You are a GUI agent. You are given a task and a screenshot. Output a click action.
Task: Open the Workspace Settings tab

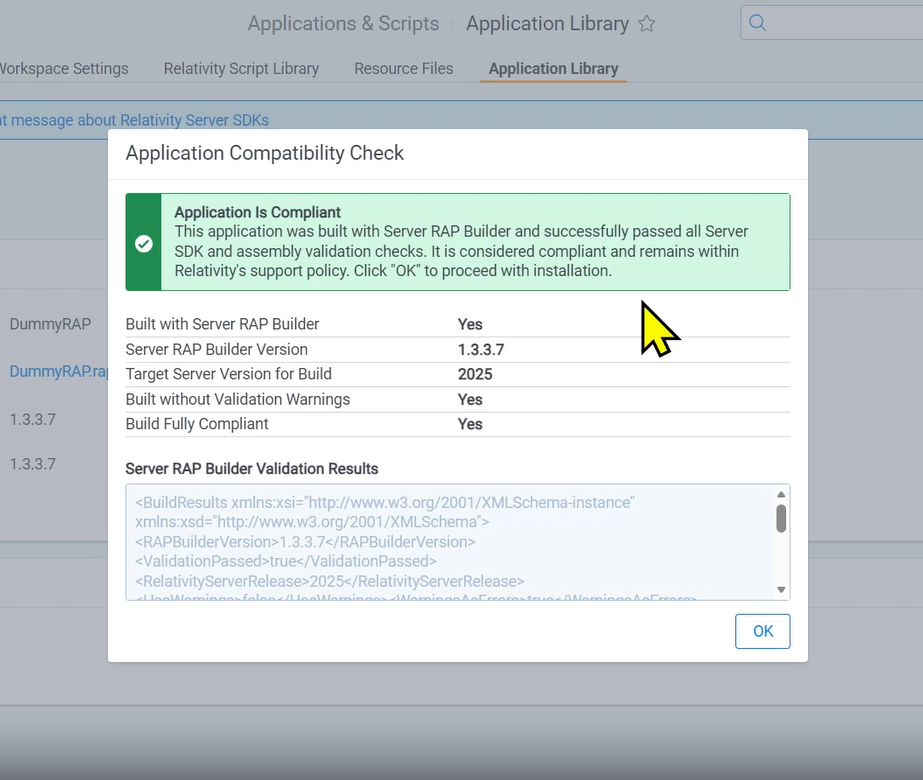pyautogui.click(x=64, y=69)
